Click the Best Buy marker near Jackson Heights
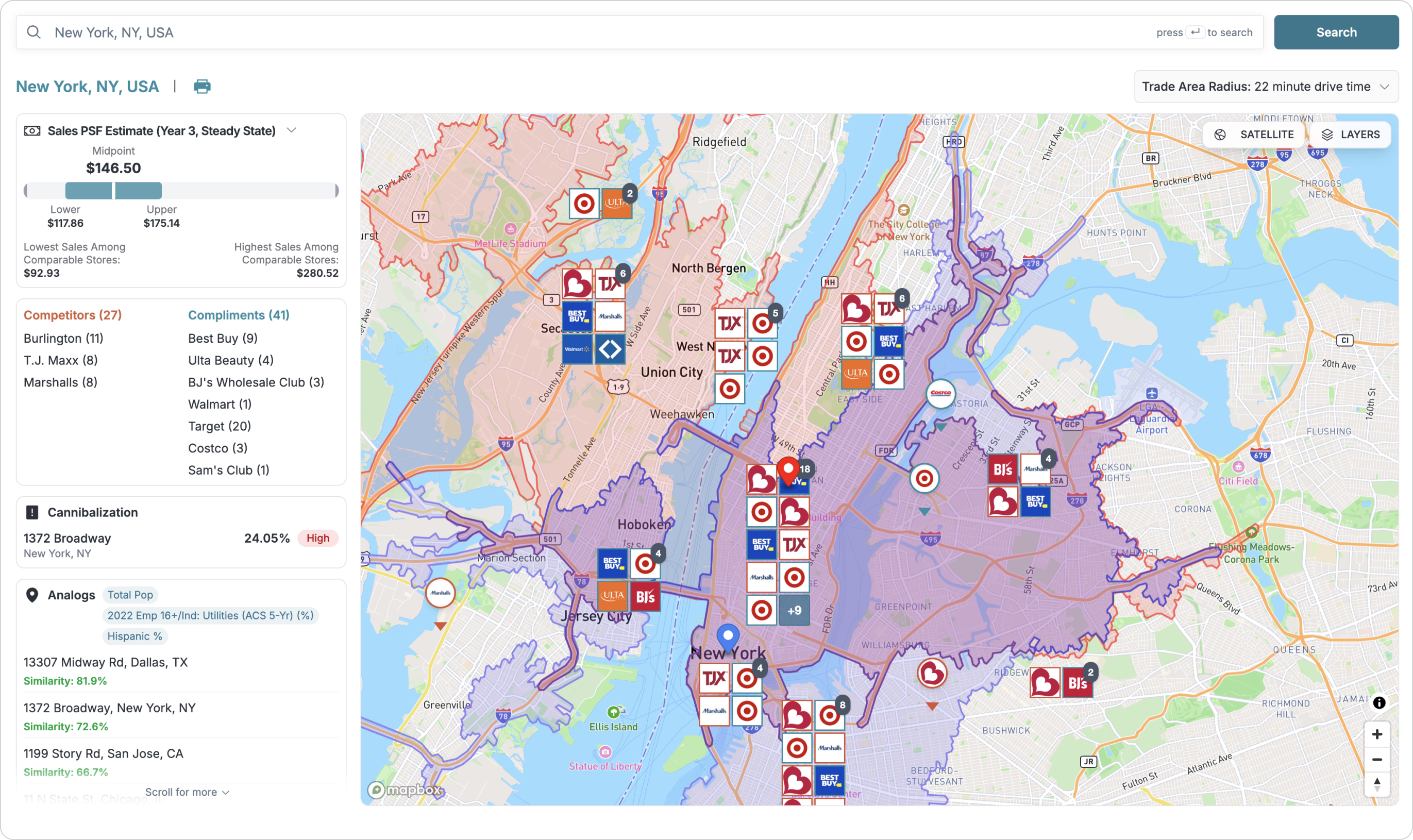 point(1036,501)
